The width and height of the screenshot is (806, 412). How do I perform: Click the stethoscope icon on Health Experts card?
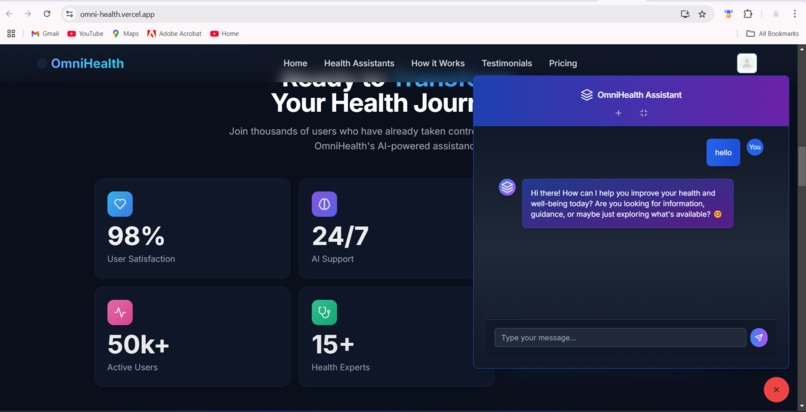(324, 312)
